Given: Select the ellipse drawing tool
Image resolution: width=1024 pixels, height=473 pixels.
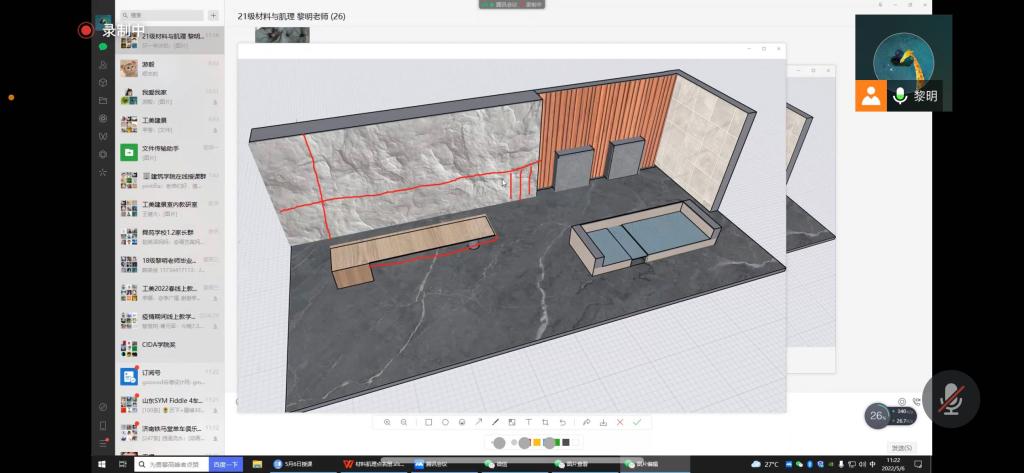Looking at the screenshot, I should click(445, 423).
